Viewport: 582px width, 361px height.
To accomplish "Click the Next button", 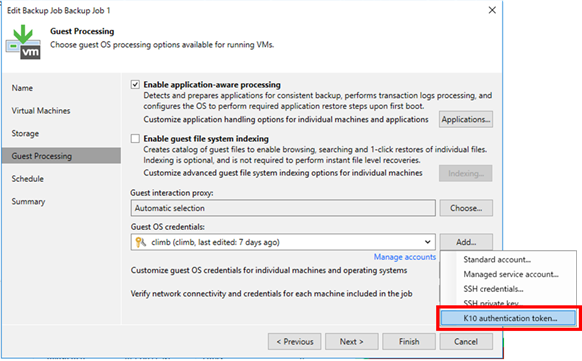I will [352, 341].
